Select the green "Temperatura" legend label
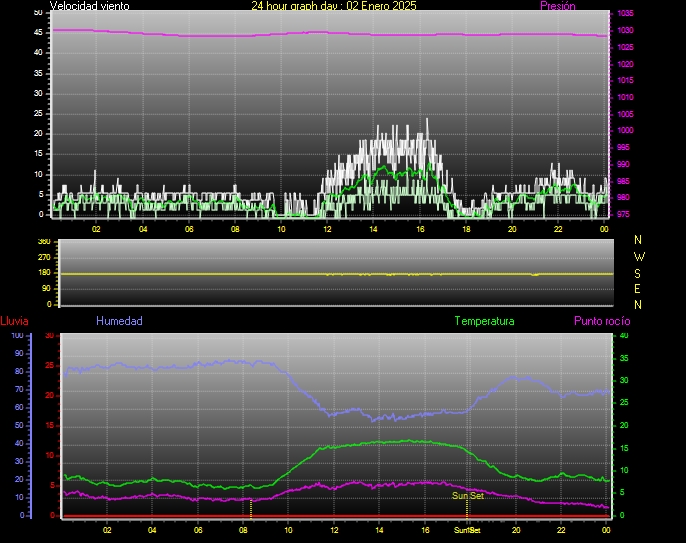 [484, 321]
